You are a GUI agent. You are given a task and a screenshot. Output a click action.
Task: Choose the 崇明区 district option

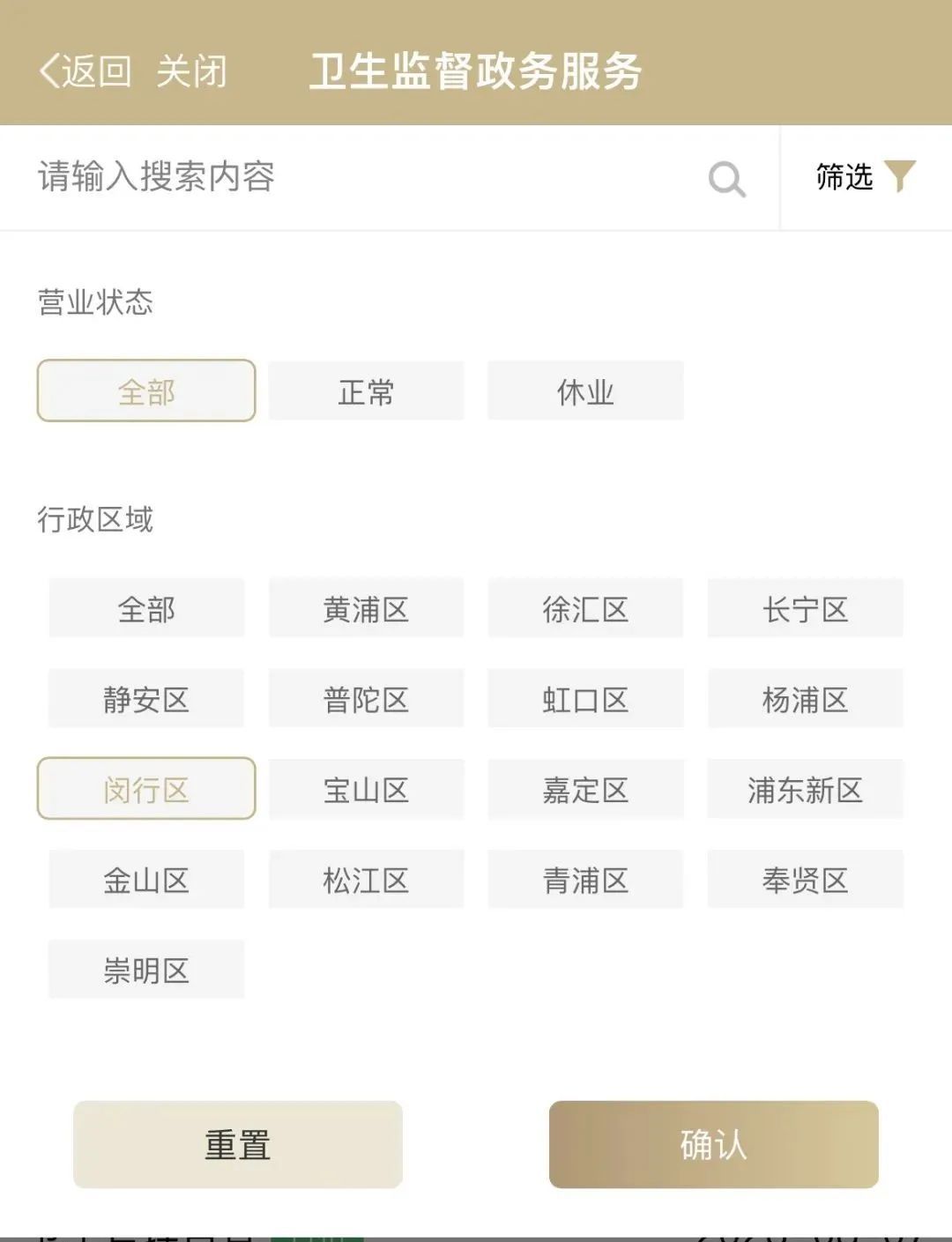(146, 970)
